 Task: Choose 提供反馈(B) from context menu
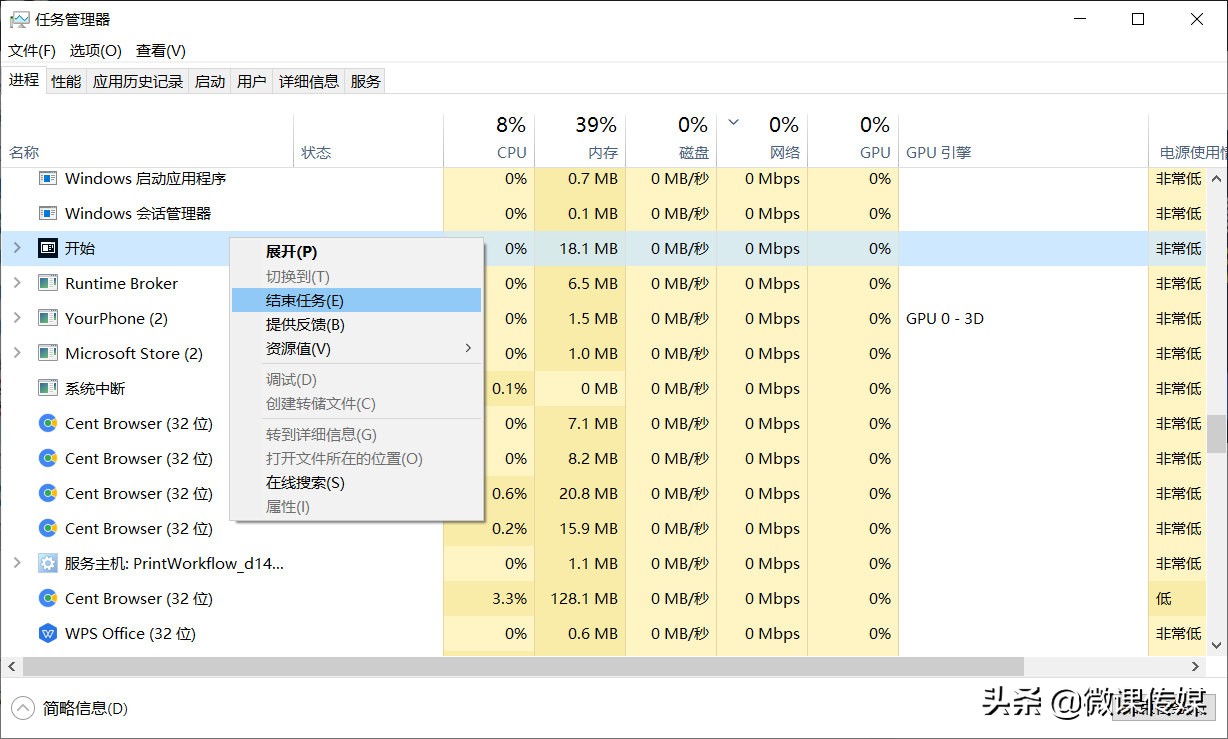[x=356, y=324]
